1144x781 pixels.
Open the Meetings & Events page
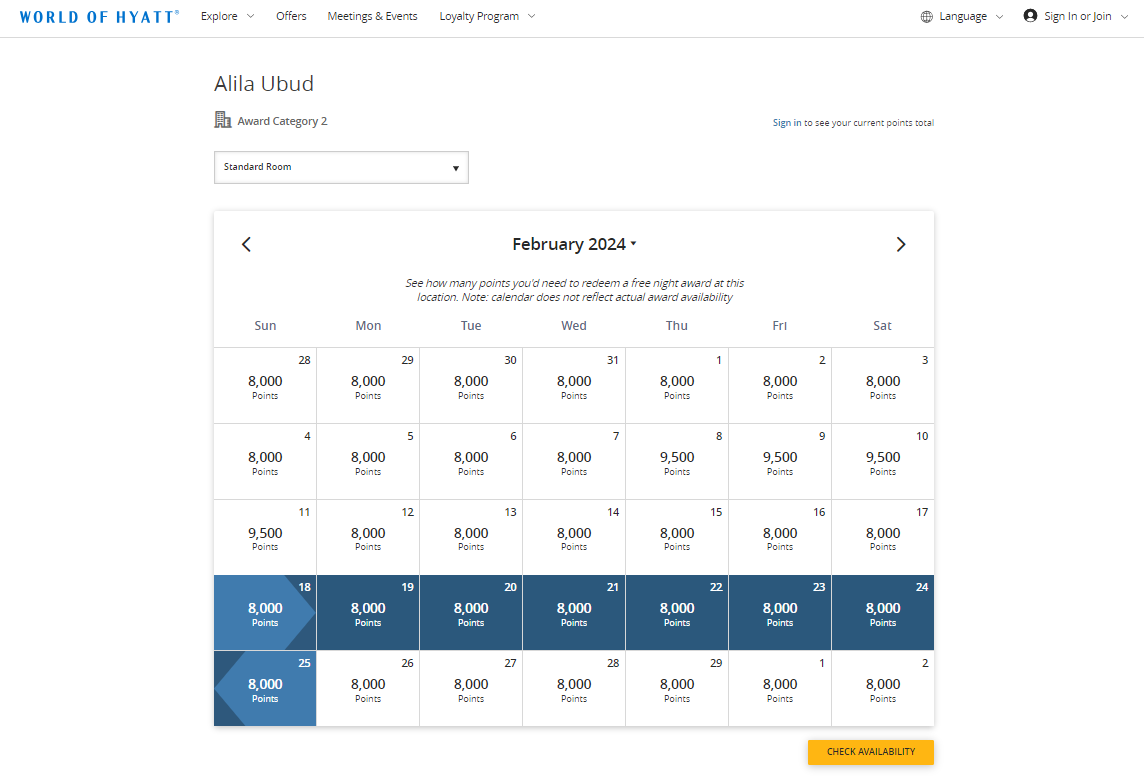[x=372, y=16]
